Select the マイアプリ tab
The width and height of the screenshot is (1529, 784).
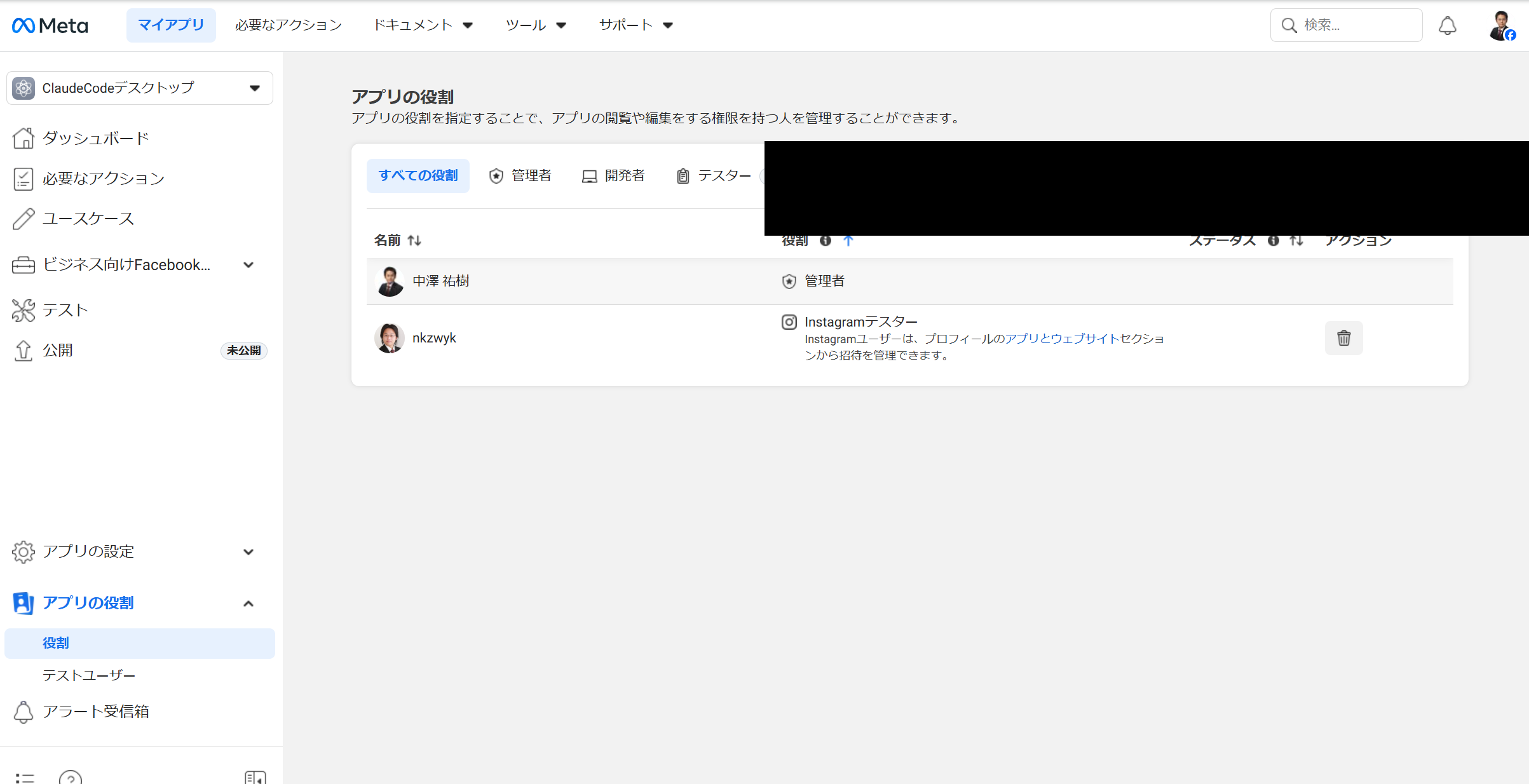coord(171,25)
